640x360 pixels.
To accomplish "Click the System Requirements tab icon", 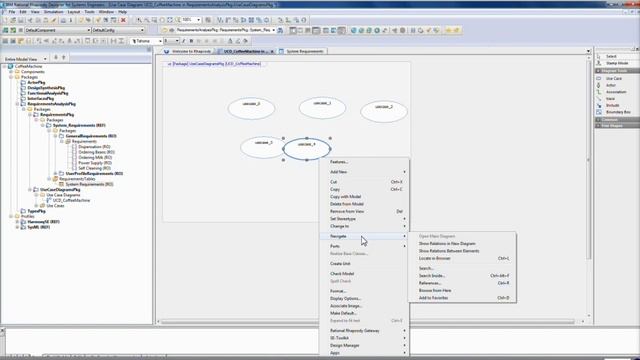I will point(281,51).
